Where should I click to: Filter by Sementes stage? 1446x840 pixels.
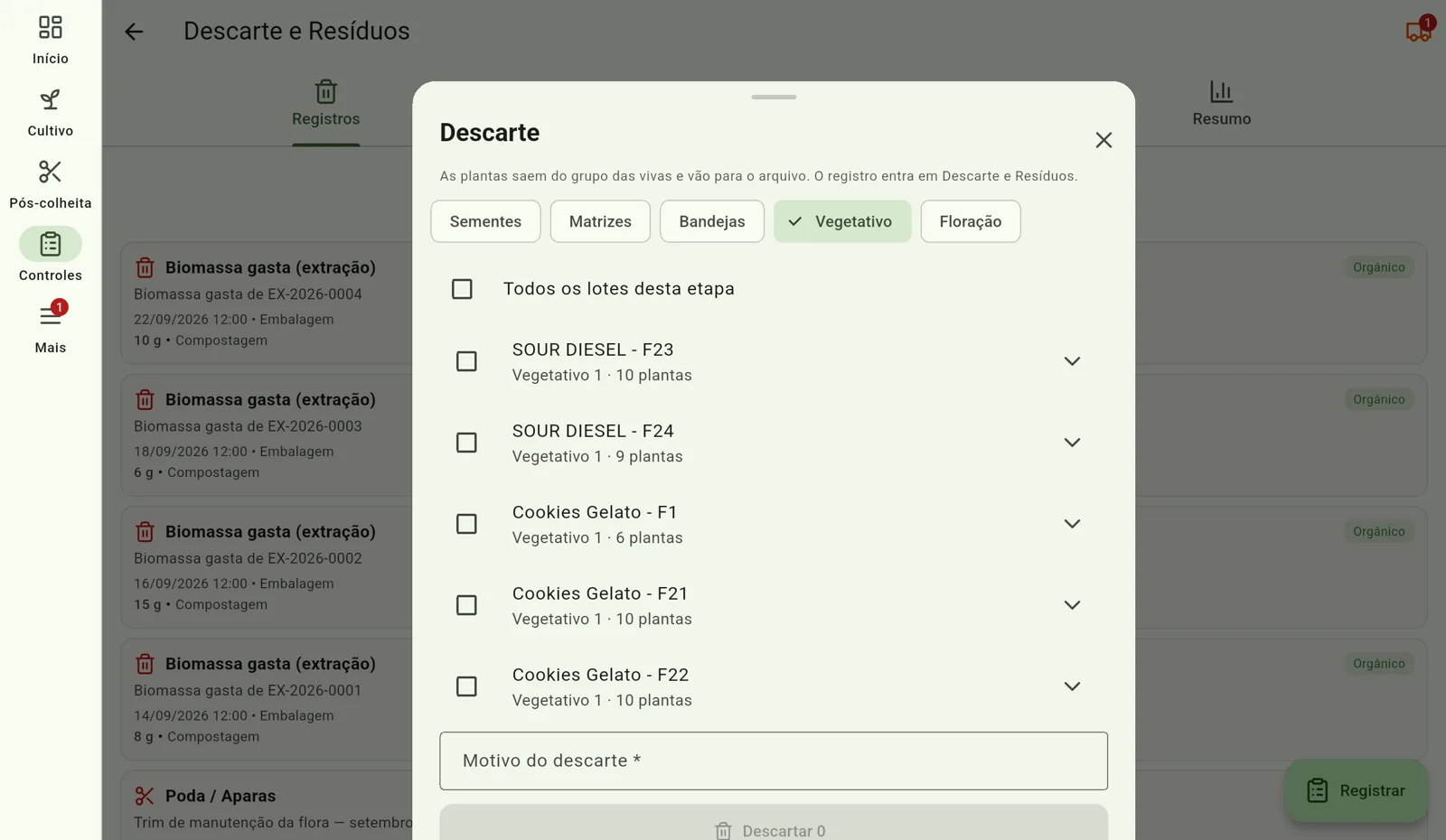click(485, 221)
